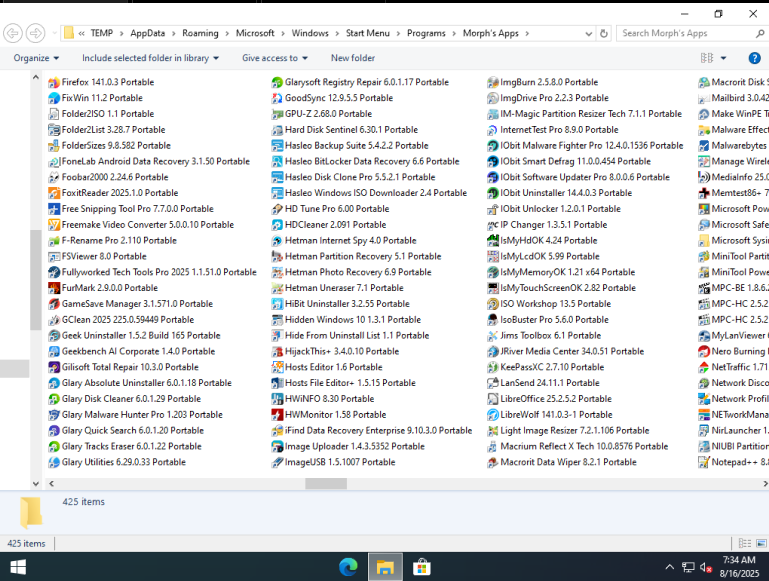Expand the recent locations dropdown arrow
Screen dimensions: 769x581
(54, 33)
